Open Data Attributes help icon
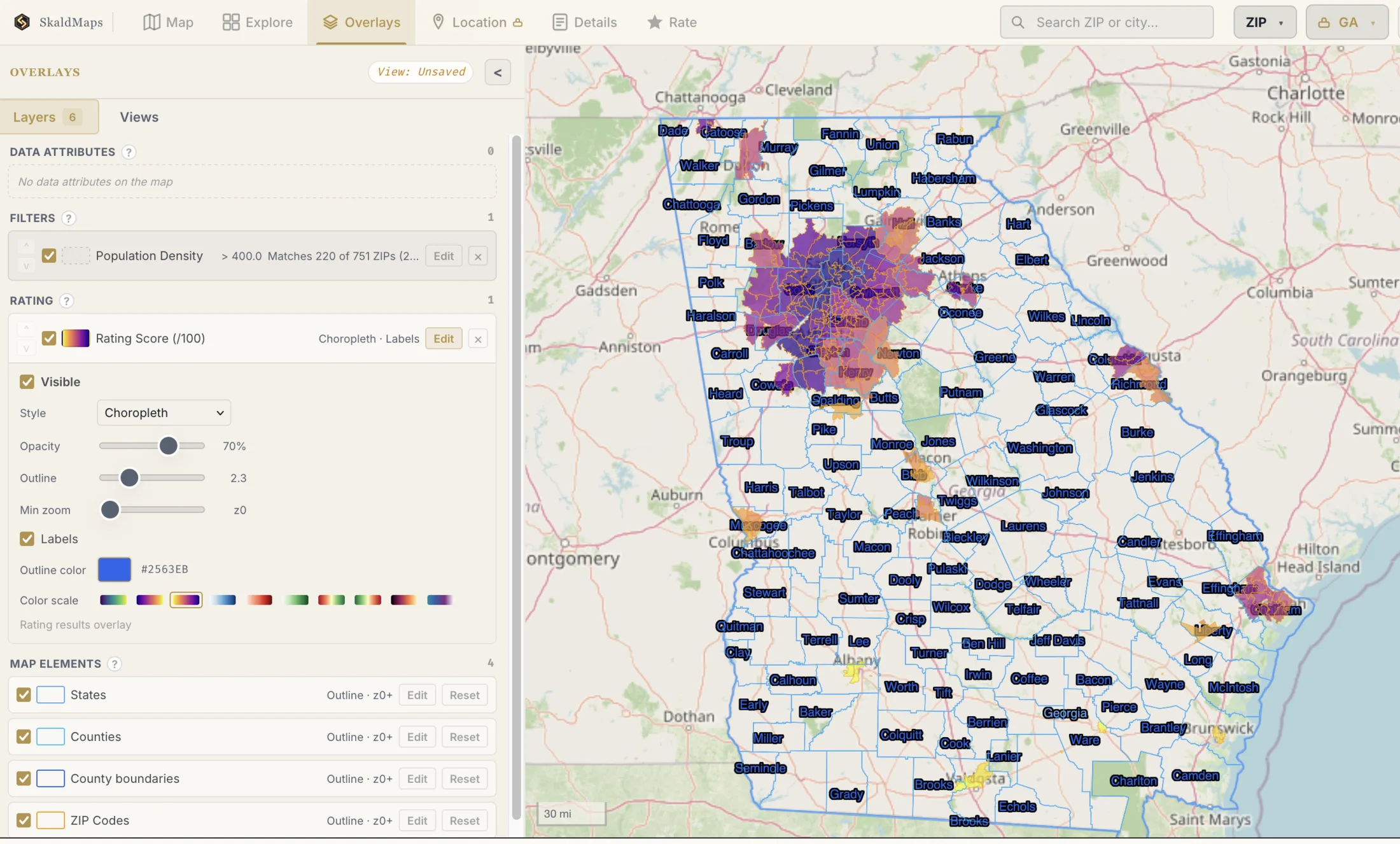The image size is (1400, 844). click(x=129, y=152)
